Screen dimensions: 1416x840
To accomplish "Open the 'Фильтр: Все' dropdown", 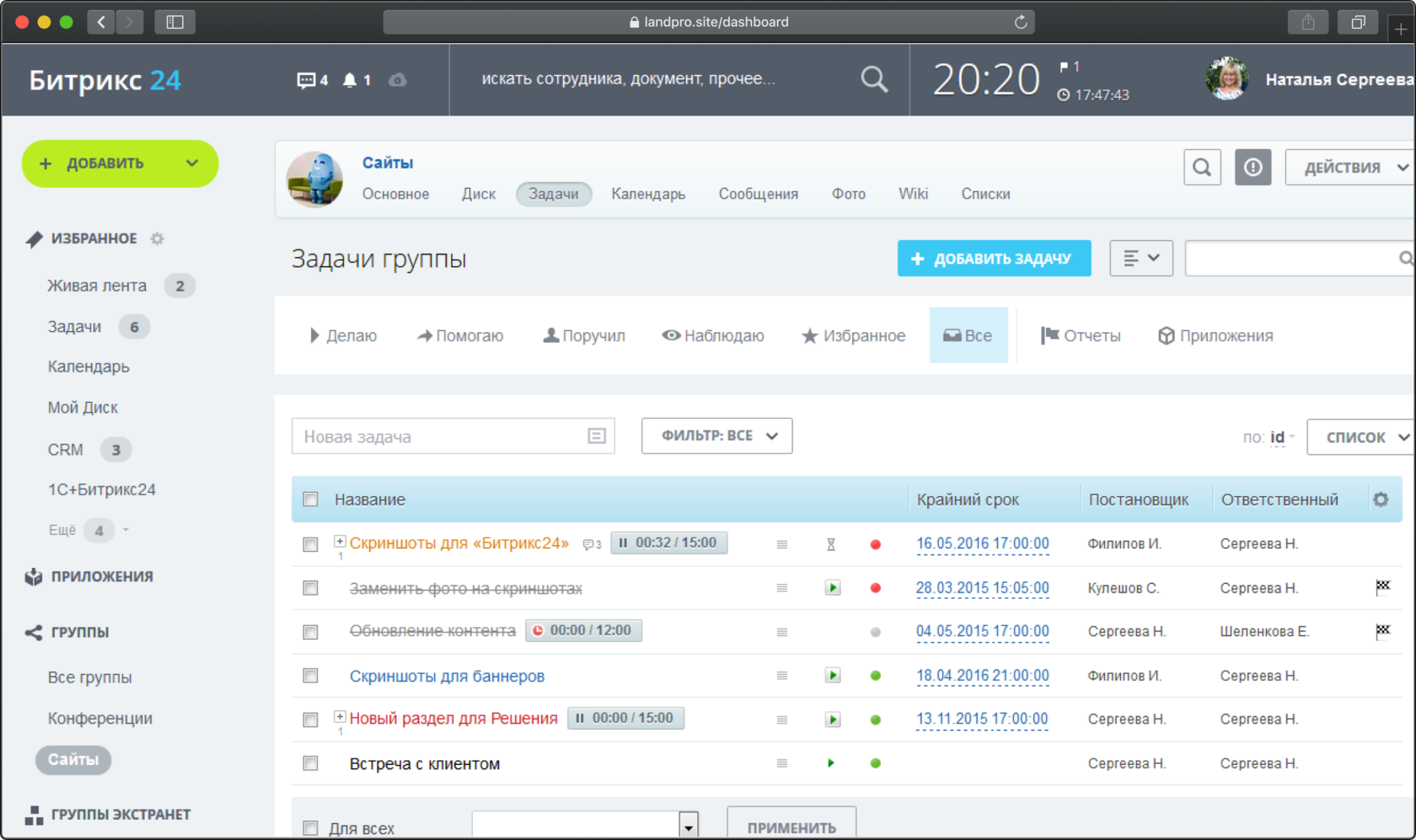I will click(x=716, y=436).
